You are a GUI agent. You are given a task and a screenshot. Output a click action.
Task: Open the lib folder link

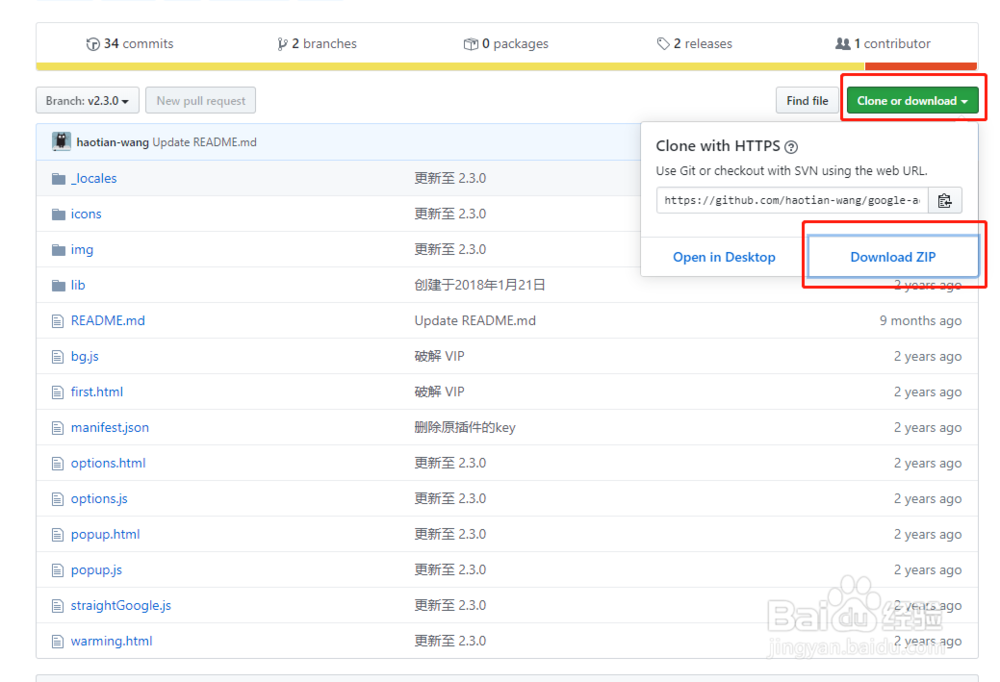(x=78, y=285)
